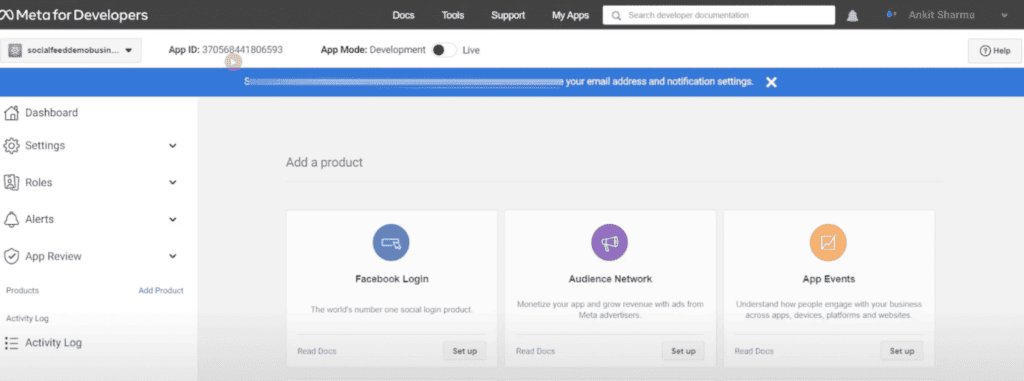Click the Facebook Login product icon
The height and width of the screenshot is (381, 1024).
point(391,242)
